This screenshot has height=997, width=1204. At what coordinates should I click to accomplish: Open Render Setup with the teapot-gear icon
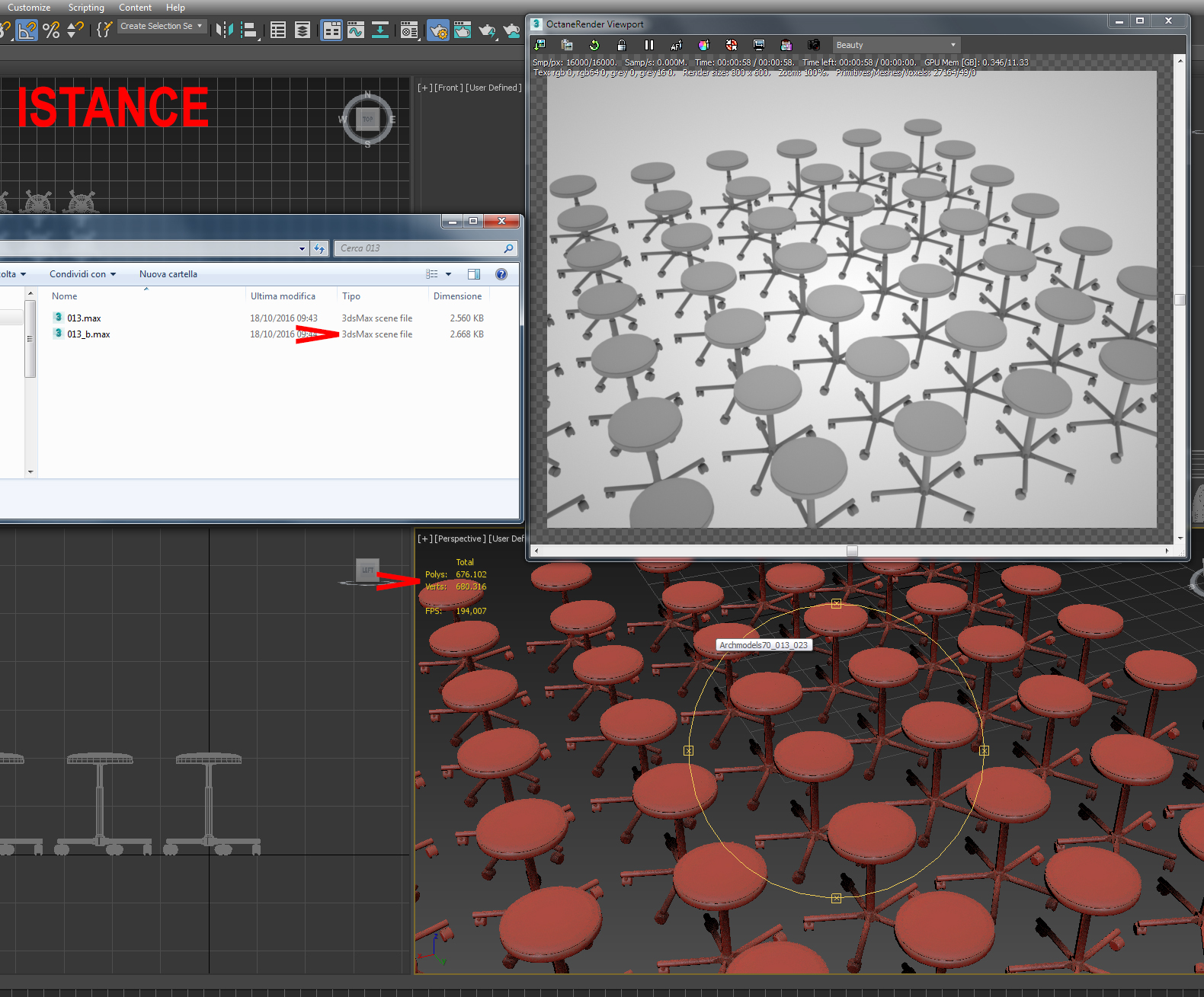pos(437,30)
